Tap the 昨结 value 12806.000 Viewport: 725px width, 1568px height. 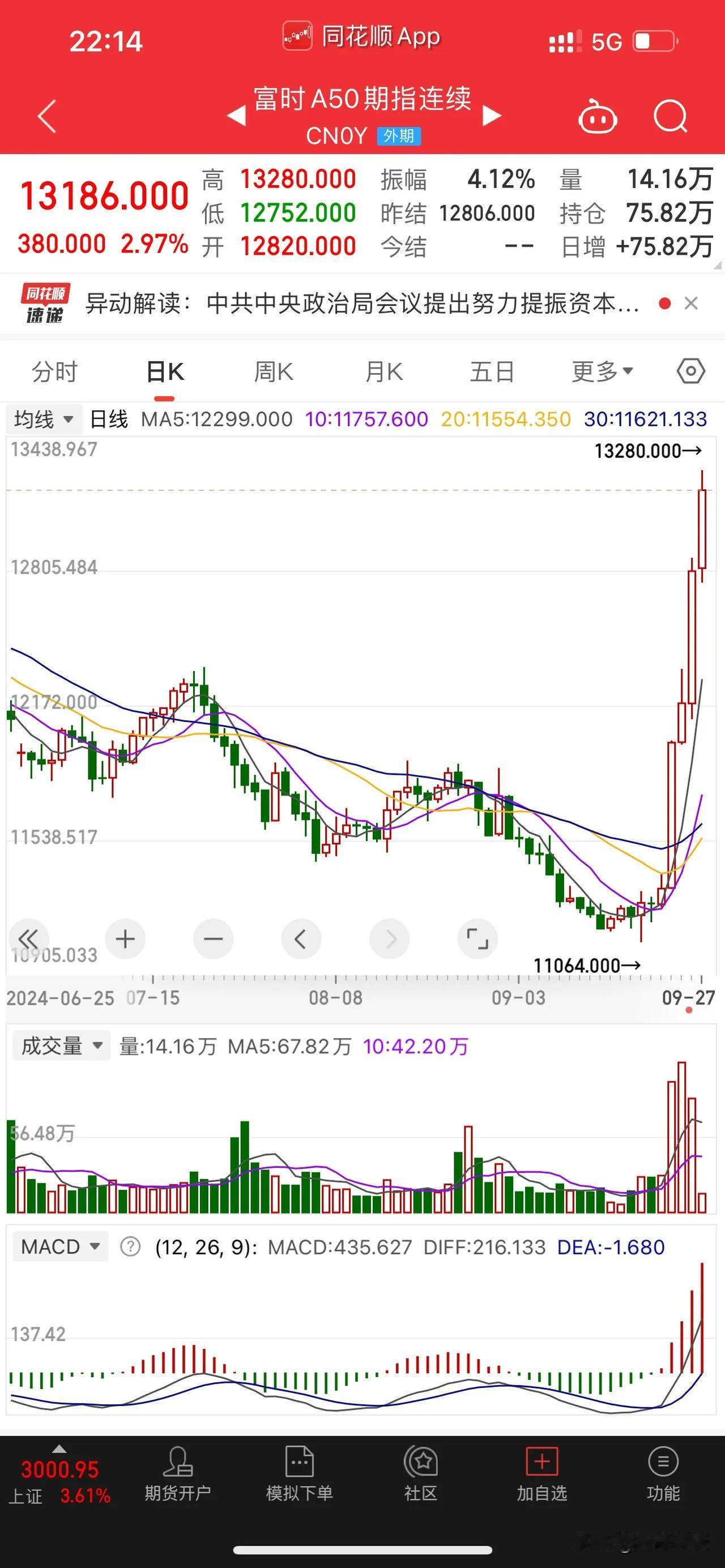coord(487,213)
